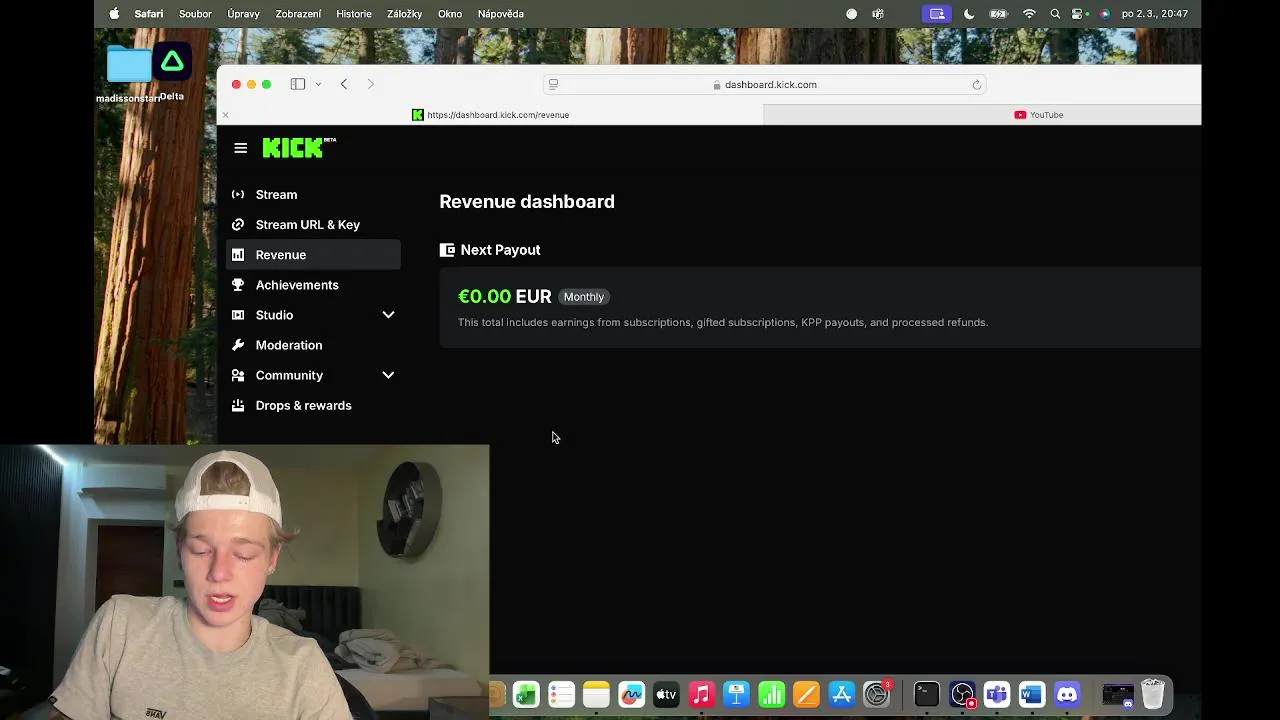
Task: Go forward in Safari
Action: pyautogui.click(x=370, y=84)
